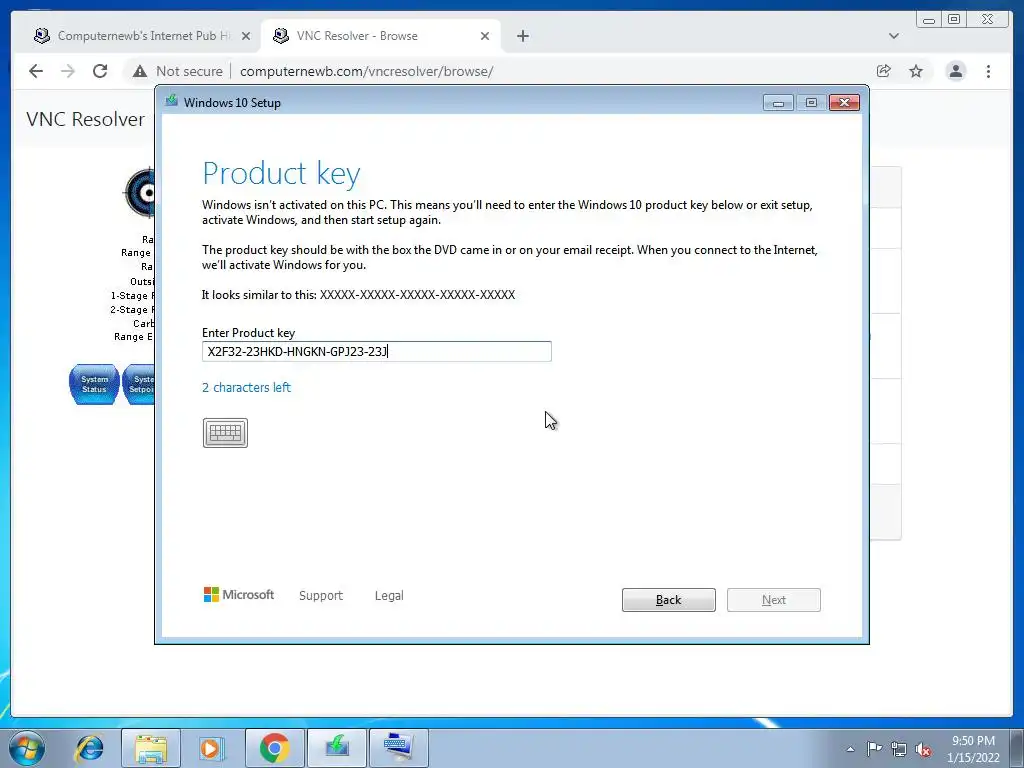Click the Microsoft logo
1024x768 pixels.
point(239,595)
